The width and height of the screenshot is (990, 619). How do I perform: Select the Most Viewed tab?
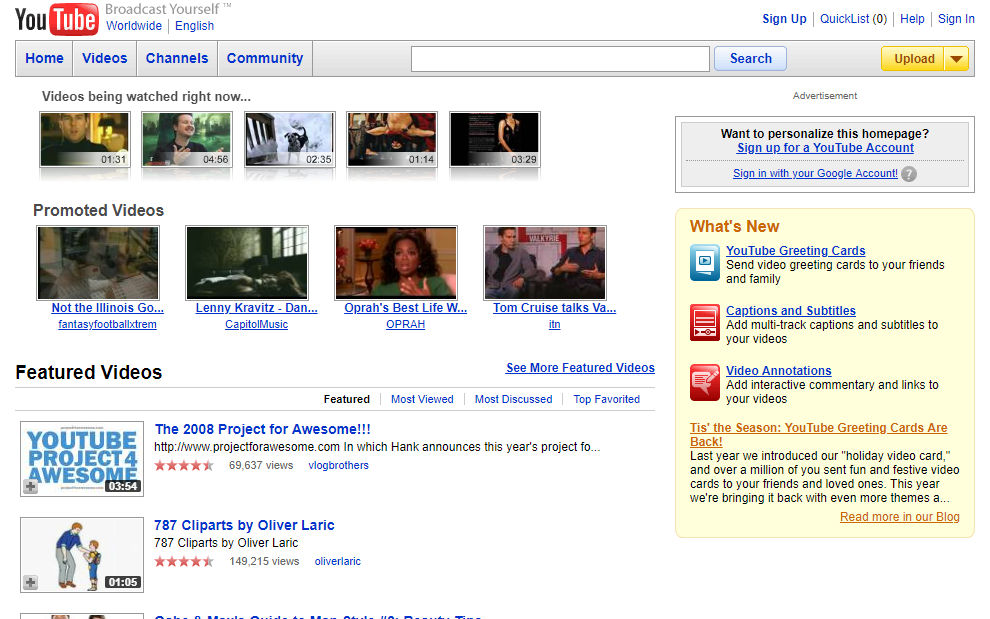coord(422,399)
